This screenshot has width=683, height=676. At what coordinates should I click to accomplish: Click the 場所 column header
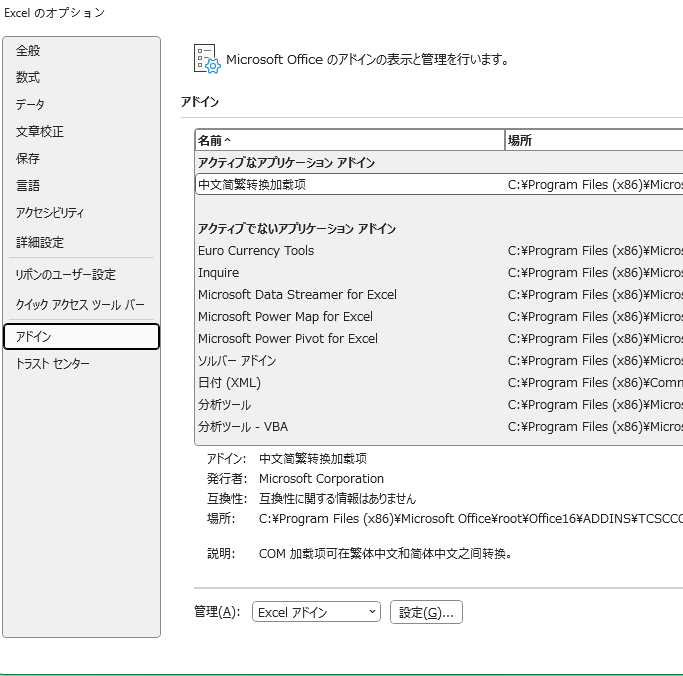pyautogui.click(x=590, y=141)
